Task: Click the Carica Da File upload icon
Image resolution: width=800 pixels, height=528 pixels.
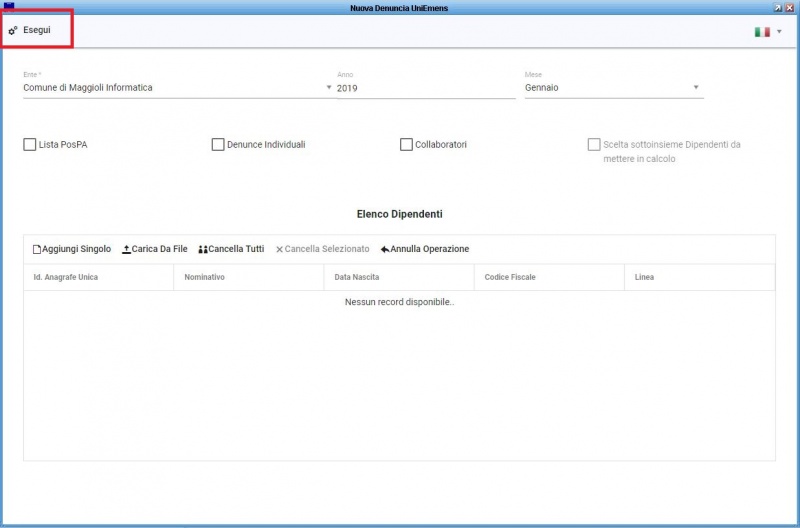Action: [x=126, y=249]
